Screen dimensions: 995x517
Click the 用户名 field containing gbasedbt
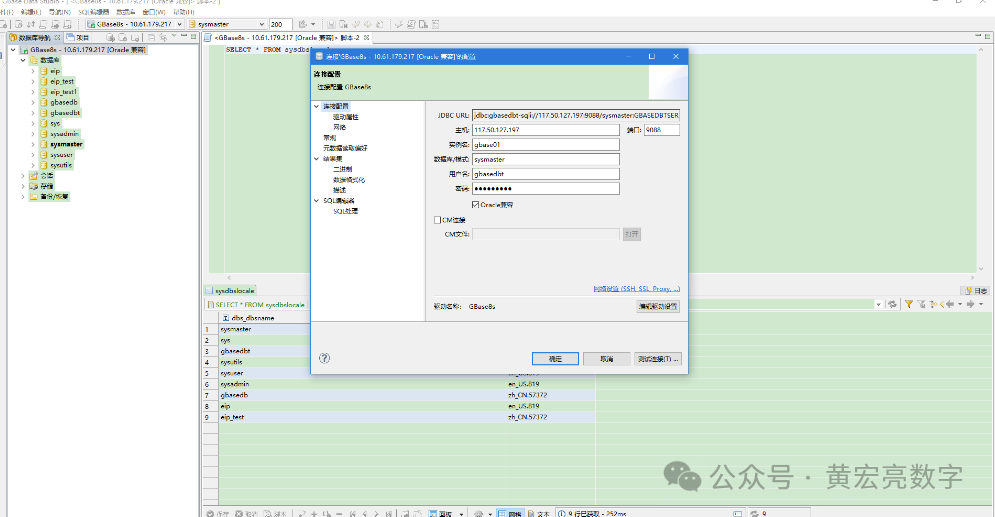coord(546,174)
